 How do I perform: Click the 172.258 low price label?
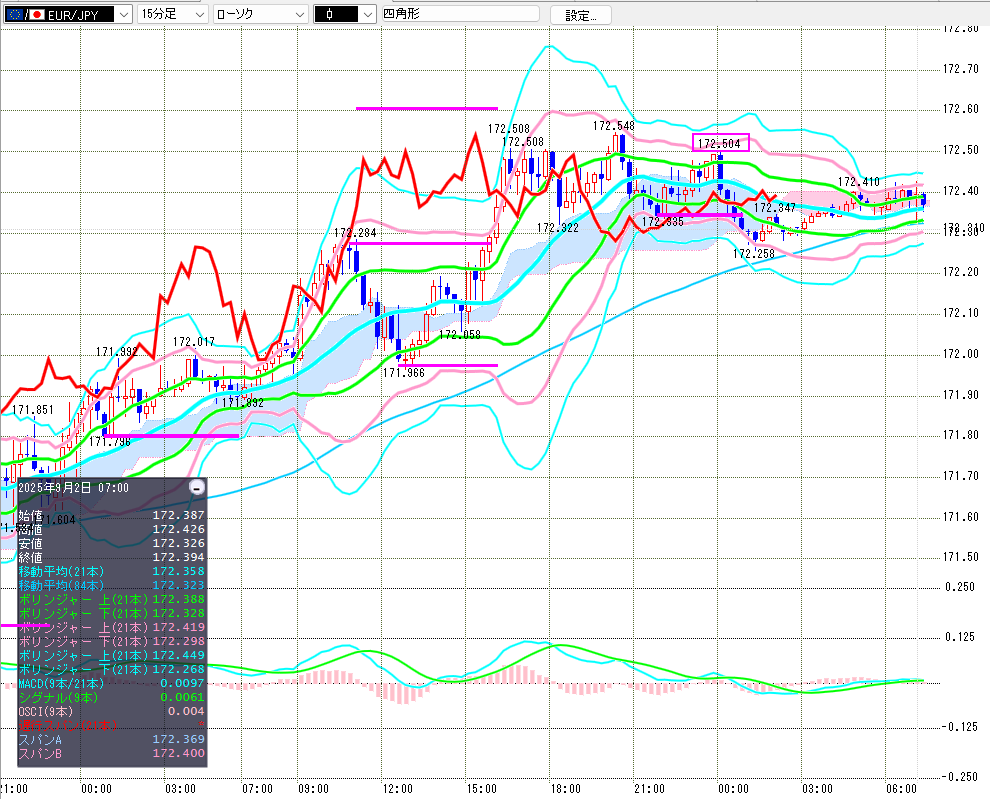tap(753, 253)
